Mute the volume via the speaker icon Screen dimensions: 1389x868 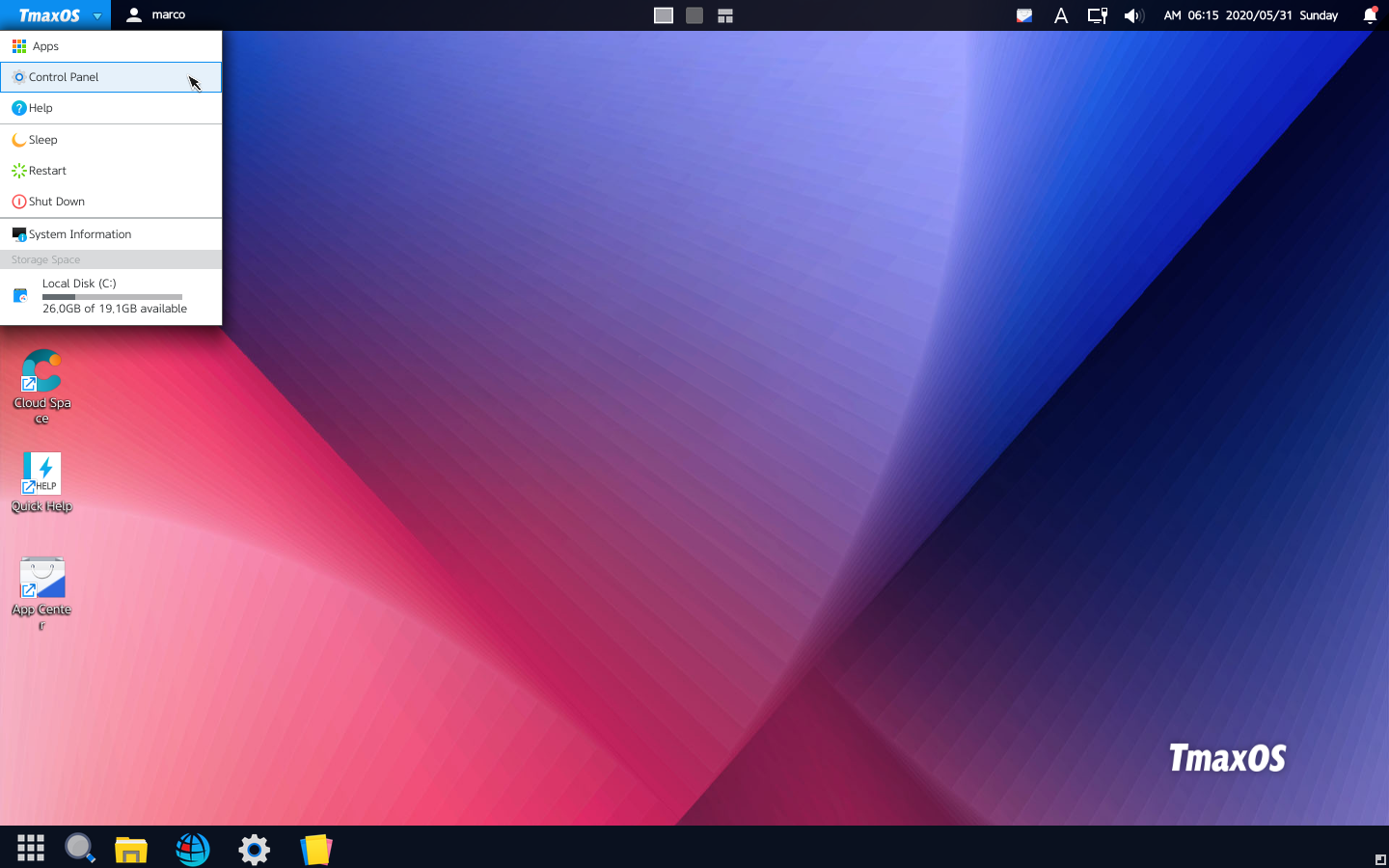tap(1132, 15)
